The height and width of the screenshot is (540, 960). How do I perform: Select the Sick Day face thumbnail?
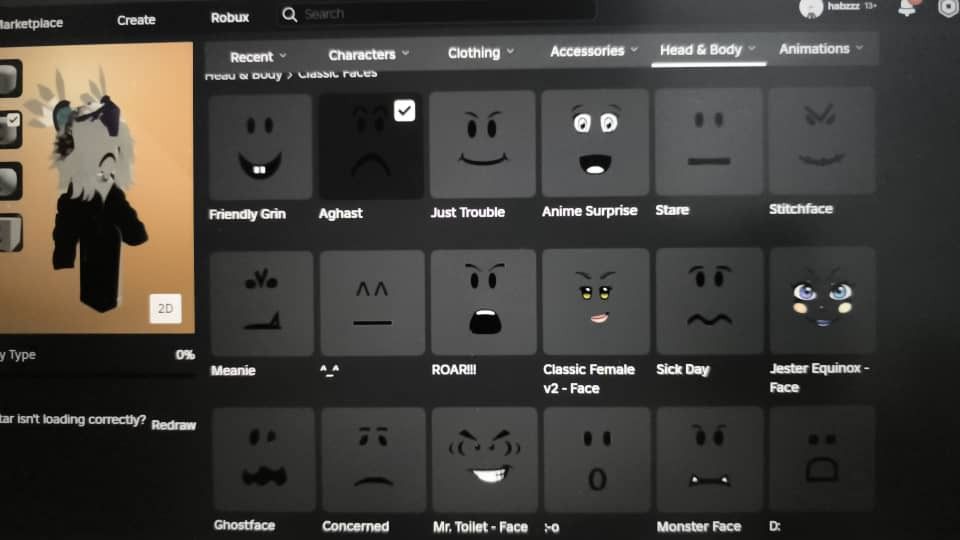710,301
